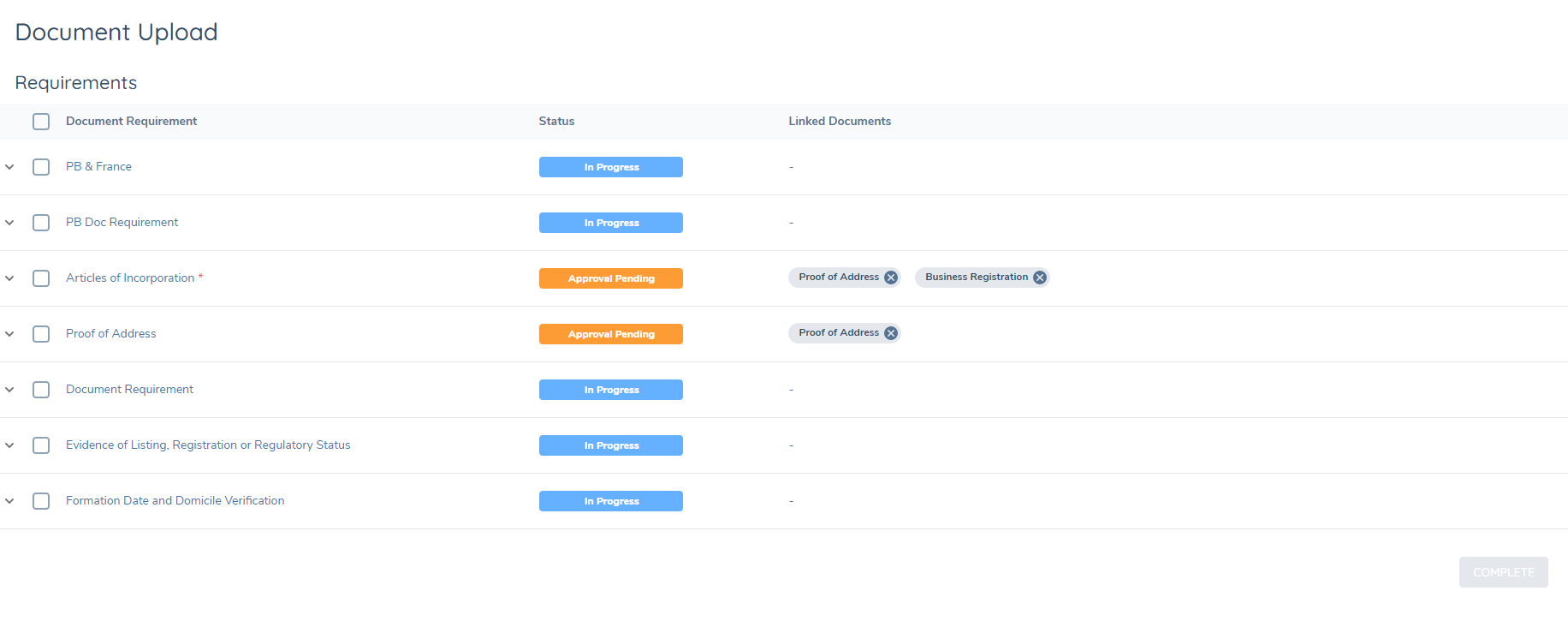Click the COMPLETE button
Viewport: 1568px width, 627px height.
pyautogui.click(x=1503, y=572)
